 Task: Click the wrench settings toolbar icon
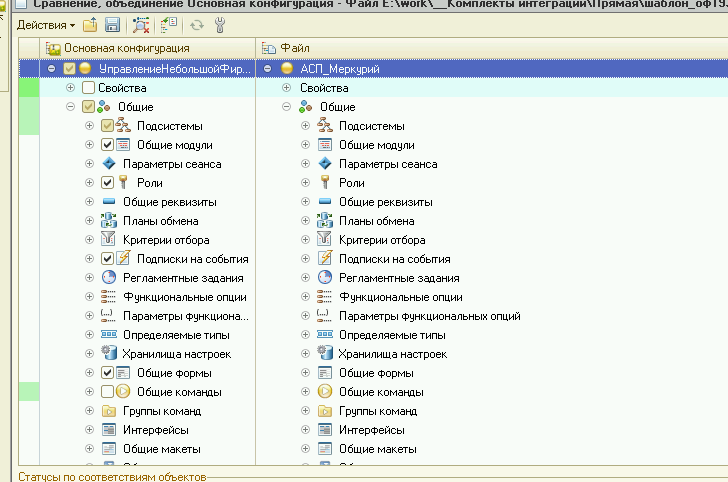coord(220,23)
